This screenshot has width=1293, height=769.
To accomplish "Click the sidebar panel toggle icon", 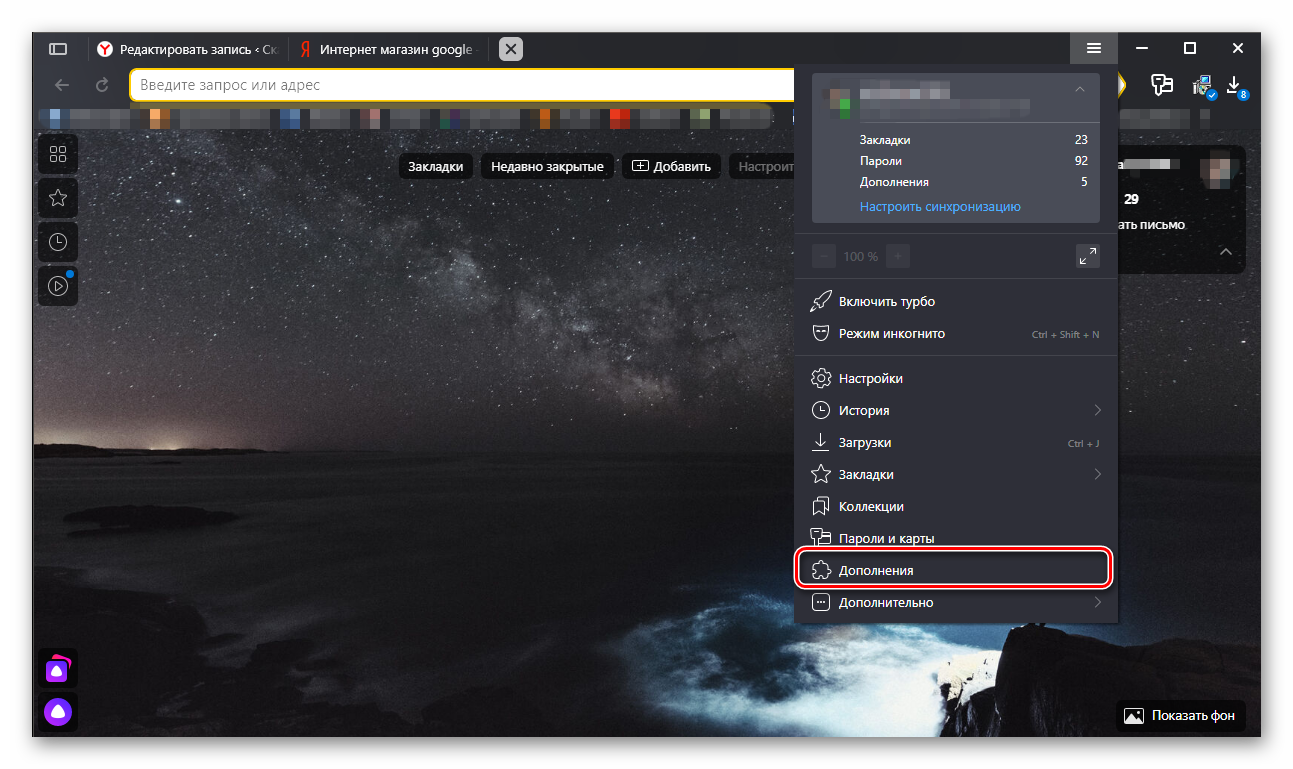I will pos(58,48).
